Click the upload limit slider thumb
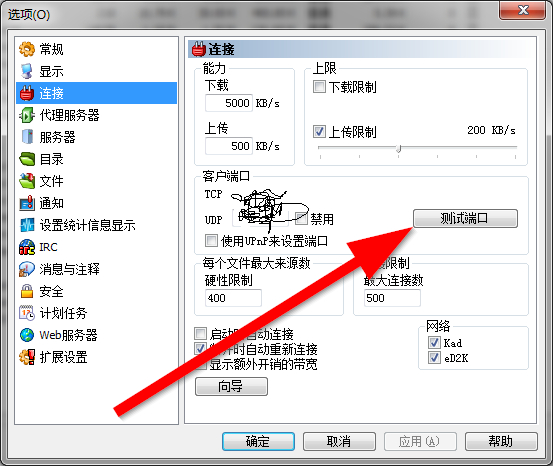The width and height of the screenshot is (553, 466). [x=398, y=148]
